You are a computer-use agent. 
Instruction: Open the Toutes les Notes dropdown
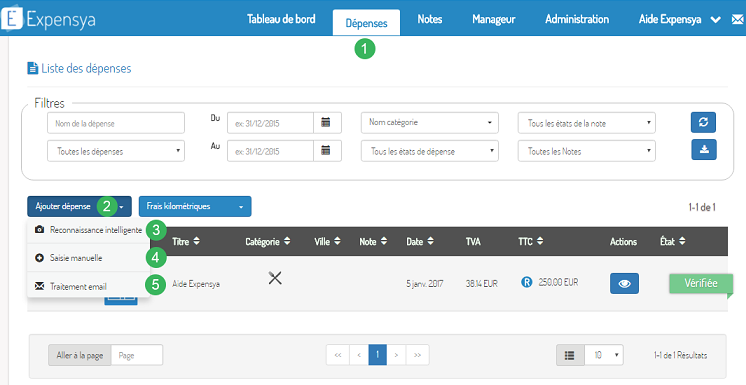[587, 151]
